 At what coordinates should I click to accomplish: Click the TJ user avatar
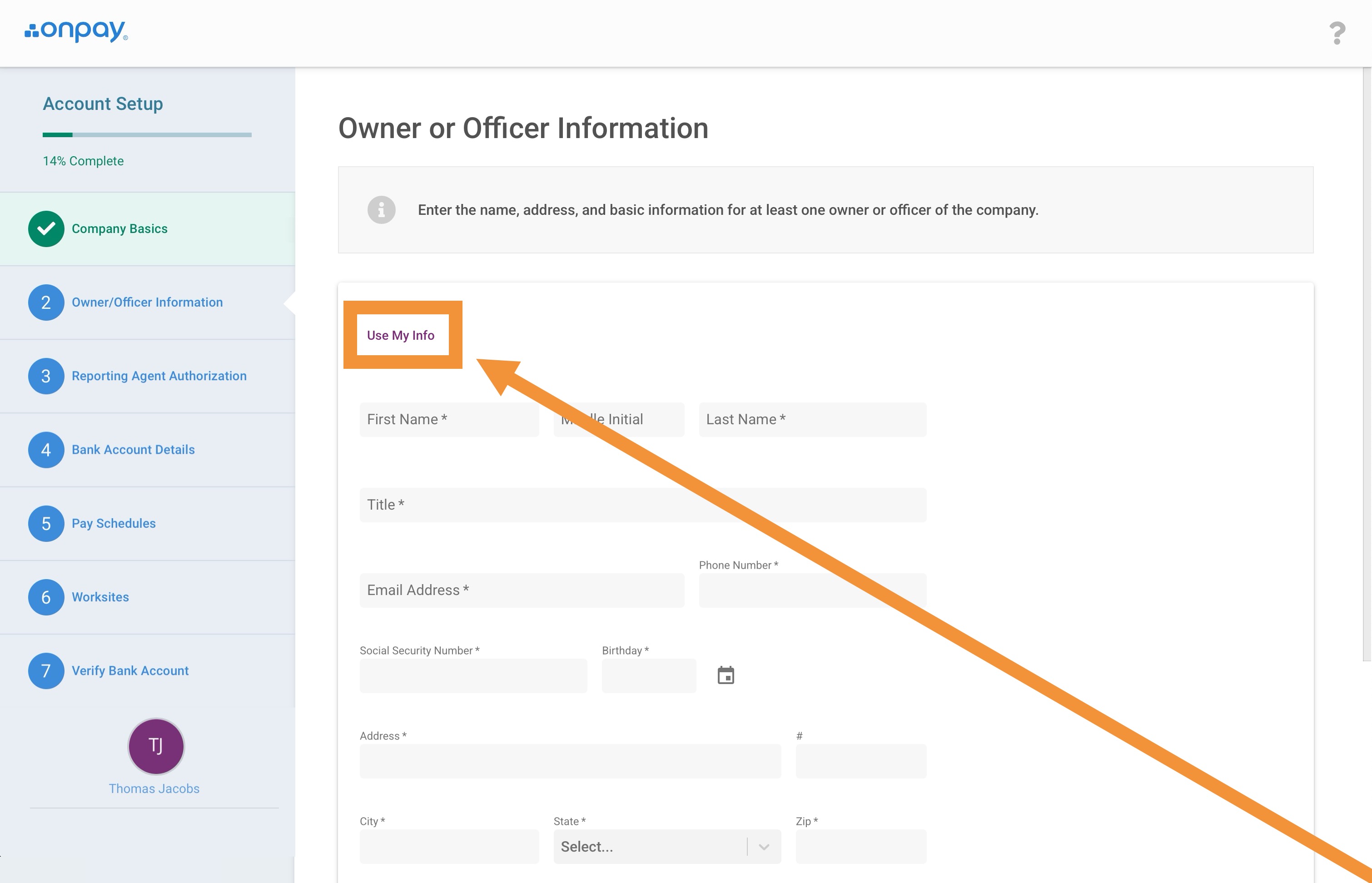(x=156, y=746)
